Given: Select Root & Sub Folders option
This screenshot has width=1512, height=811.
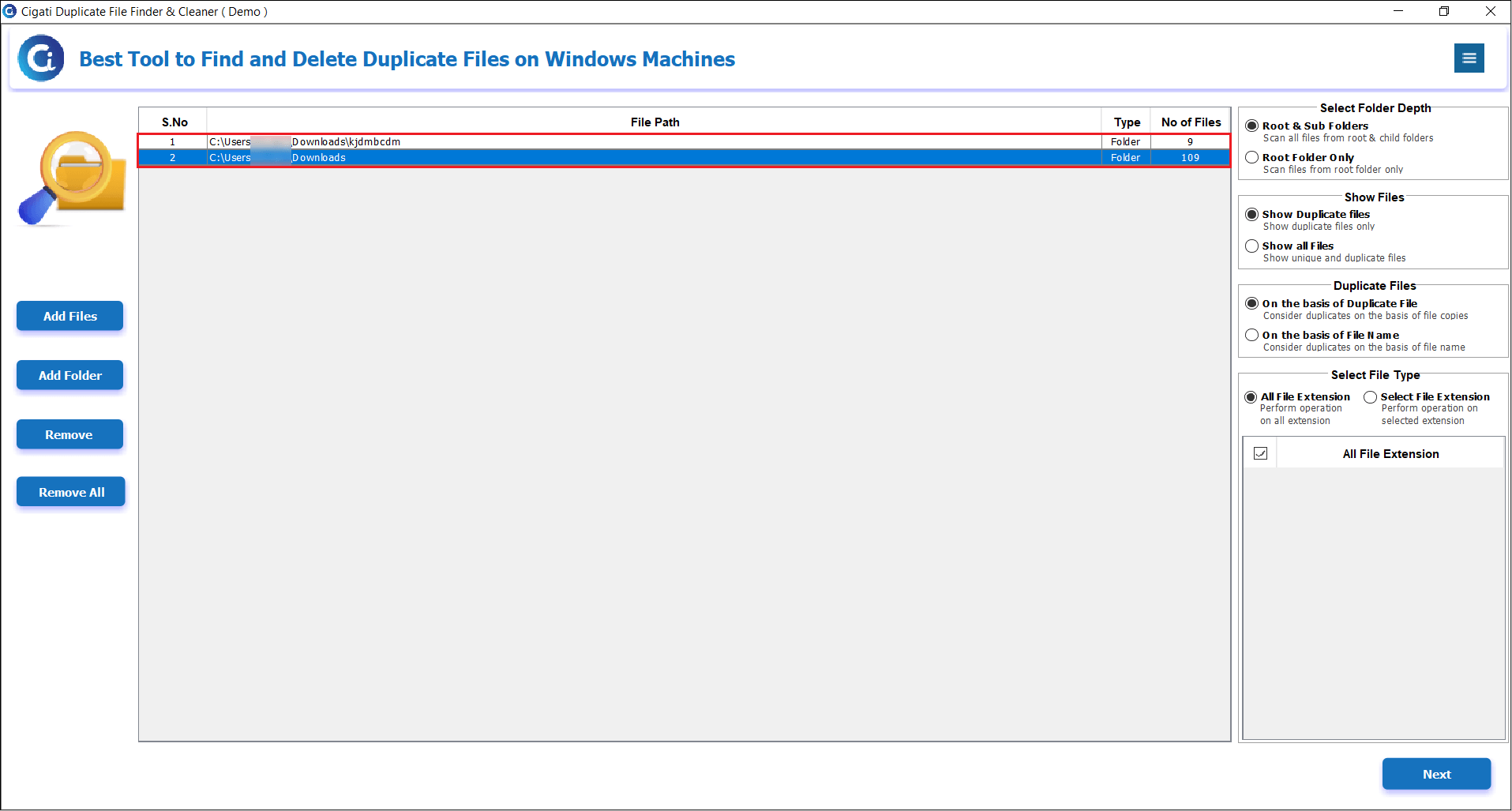Looking at the screenshot, I should [1251, 126].
